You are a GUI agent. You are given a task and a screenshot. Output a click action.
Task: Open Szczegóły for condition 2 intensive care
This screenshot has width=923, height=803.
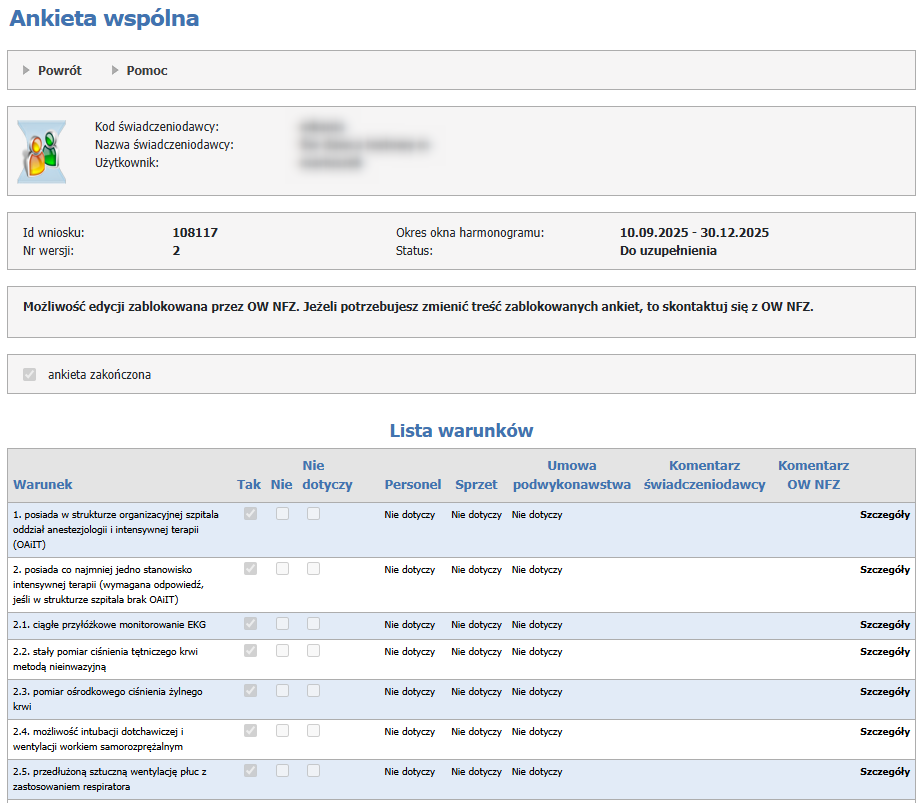(885, 570)
